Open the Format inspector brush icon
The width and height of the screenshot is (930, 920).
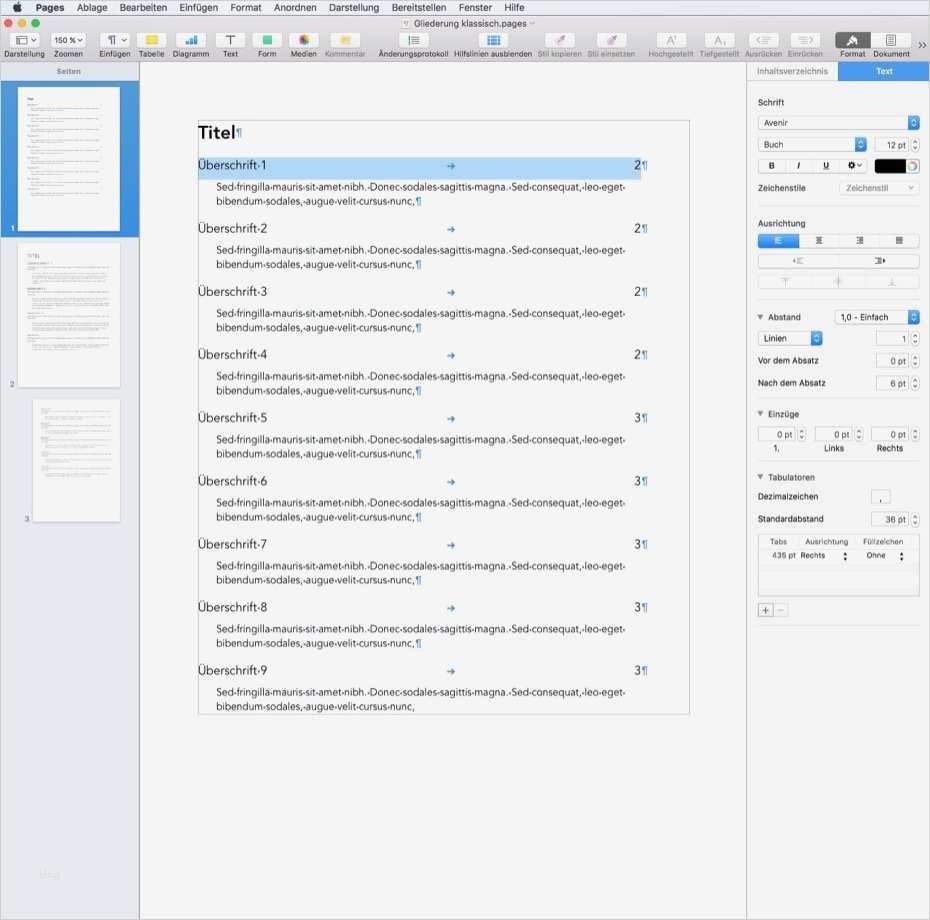coord(852,40)
